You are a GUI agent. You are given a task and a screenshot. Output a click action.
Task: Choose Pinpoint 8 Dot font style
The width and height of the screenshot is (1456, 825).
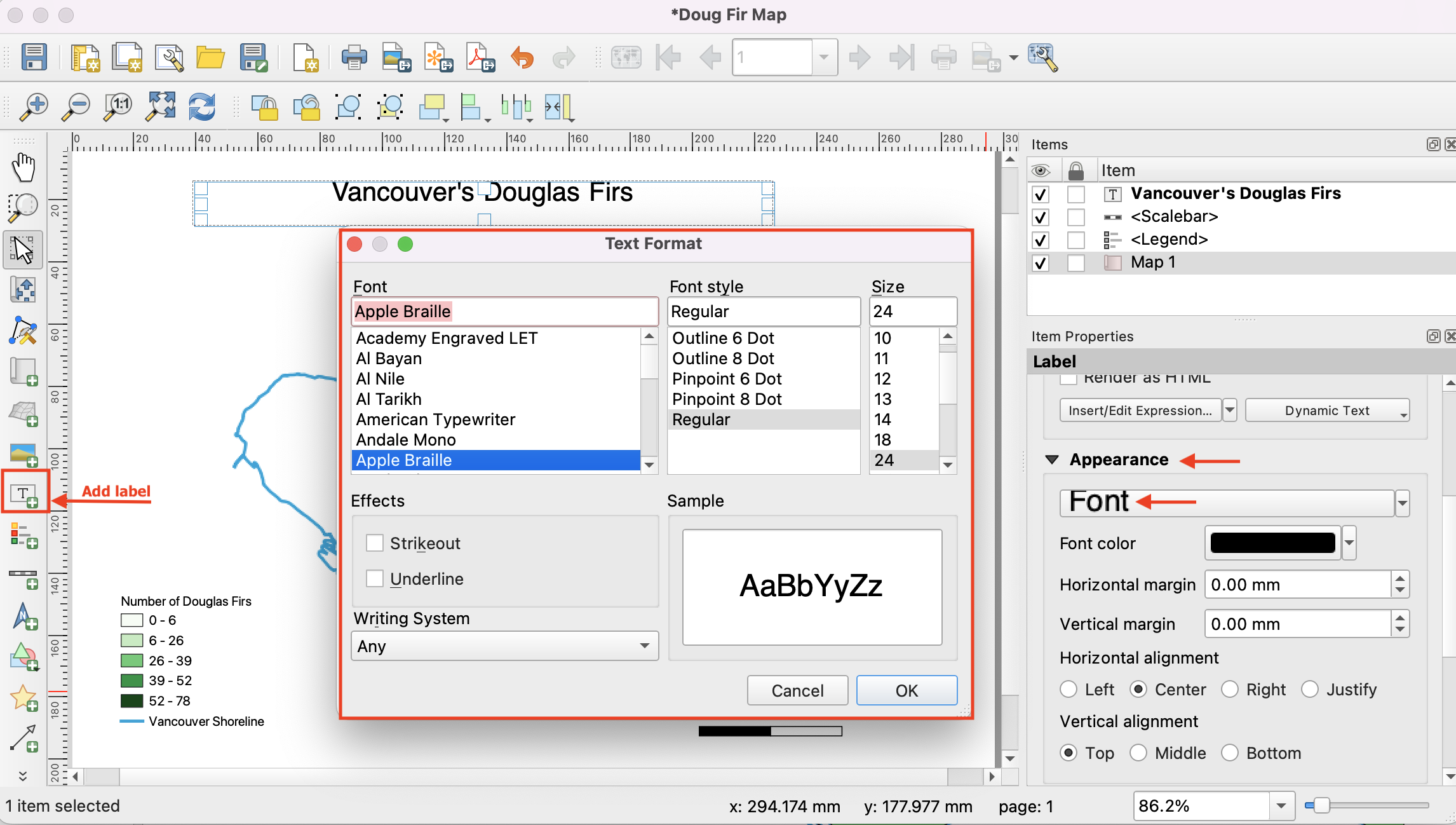[727, 399]
